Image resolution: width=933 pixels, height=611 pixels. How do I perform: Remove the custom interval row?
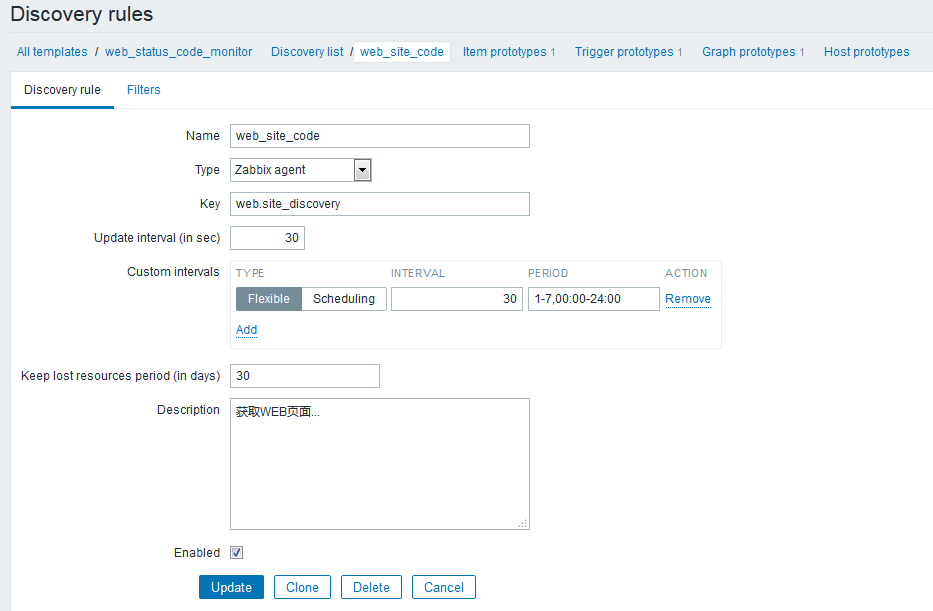pyautogui.click(x=688, y=299)
